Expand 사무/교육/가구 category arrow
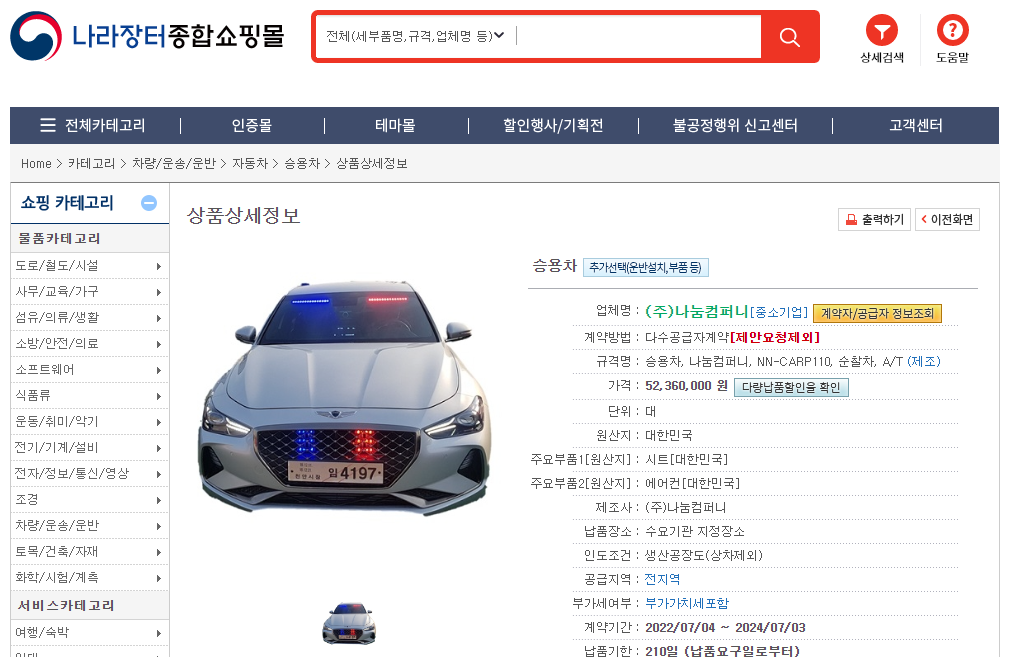Image resolution: width=1021 pixels, height=657 pixels. point(158,292)
